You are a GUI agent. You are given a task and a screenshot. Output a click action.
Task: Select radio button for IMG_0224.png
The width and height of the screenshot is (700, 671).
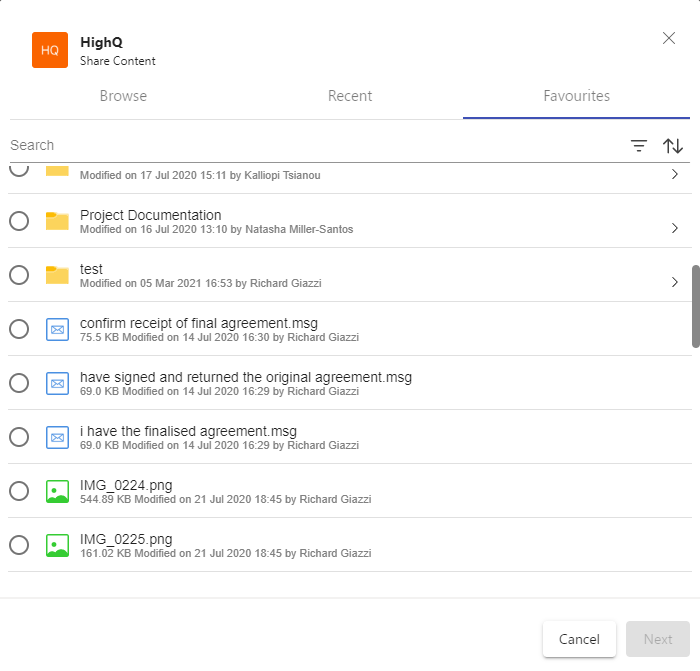[19, 491]
